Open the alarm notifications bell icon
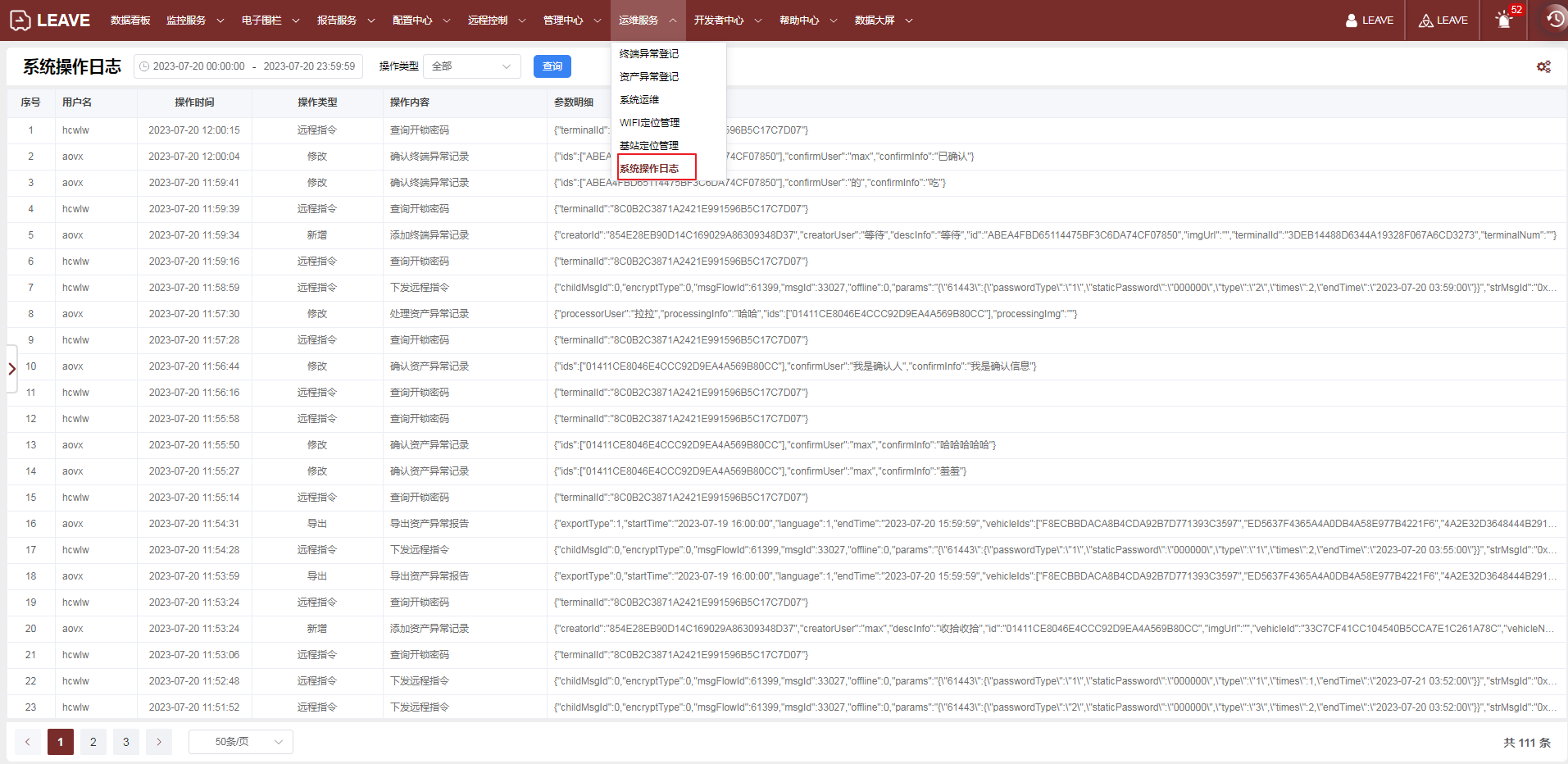Viewport: 1568px width, 764px height. click(x=1503, y=20)
